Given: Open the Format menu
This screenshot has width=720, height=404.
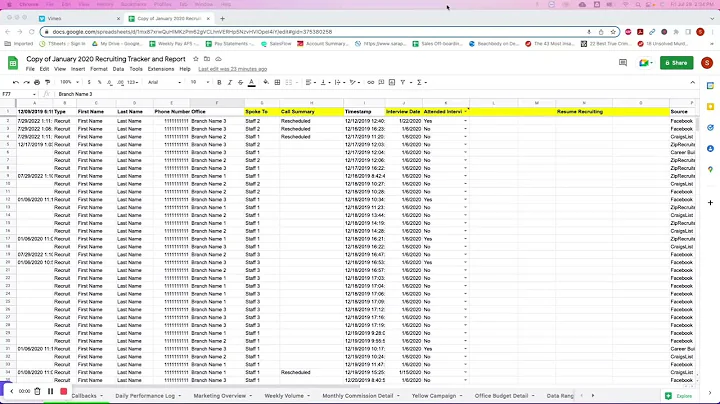Looking at the screenshot, I should click(x=99, y=69).
